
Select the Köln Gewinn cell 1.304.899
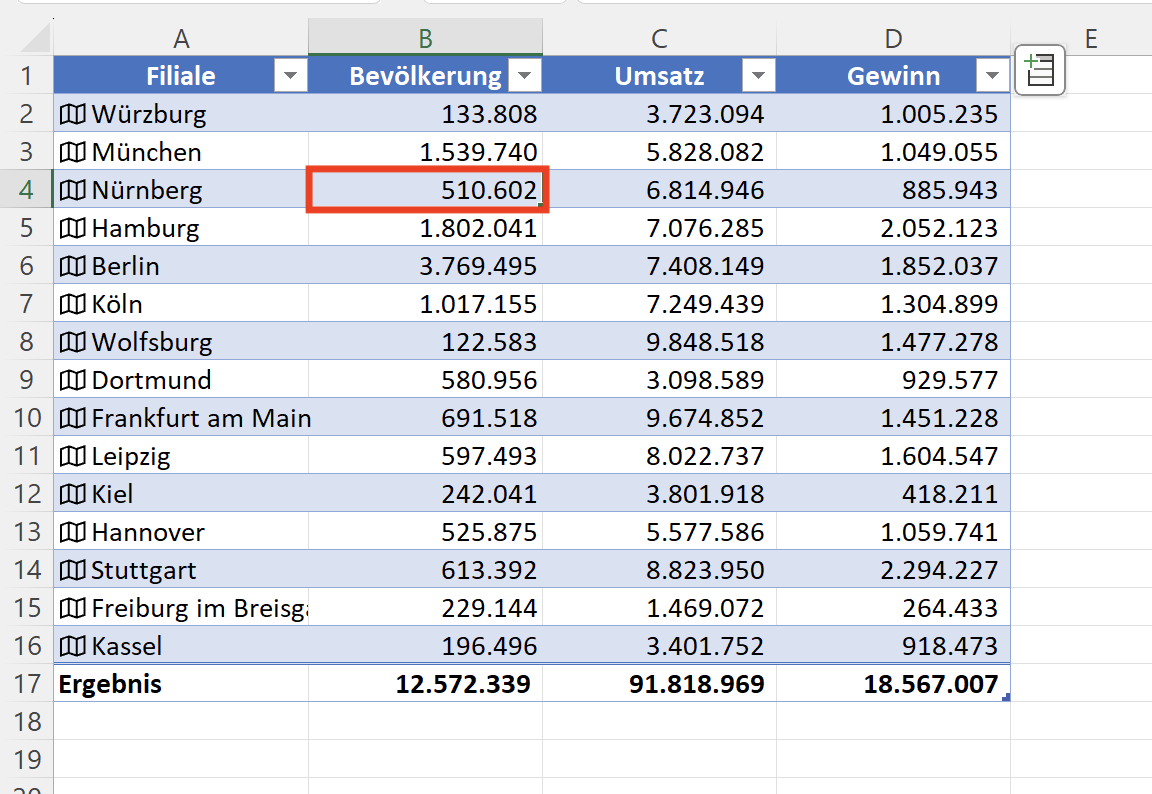point(893,304)
